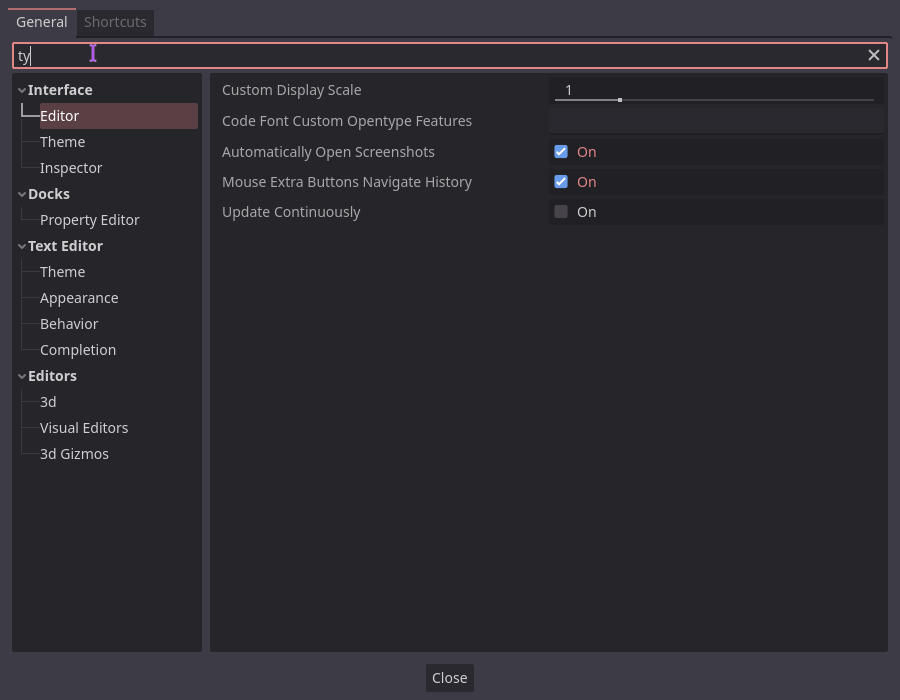Select Appearance under Text Editor
The width and height of the screenshot is (900, 700).
coord(79,297)
